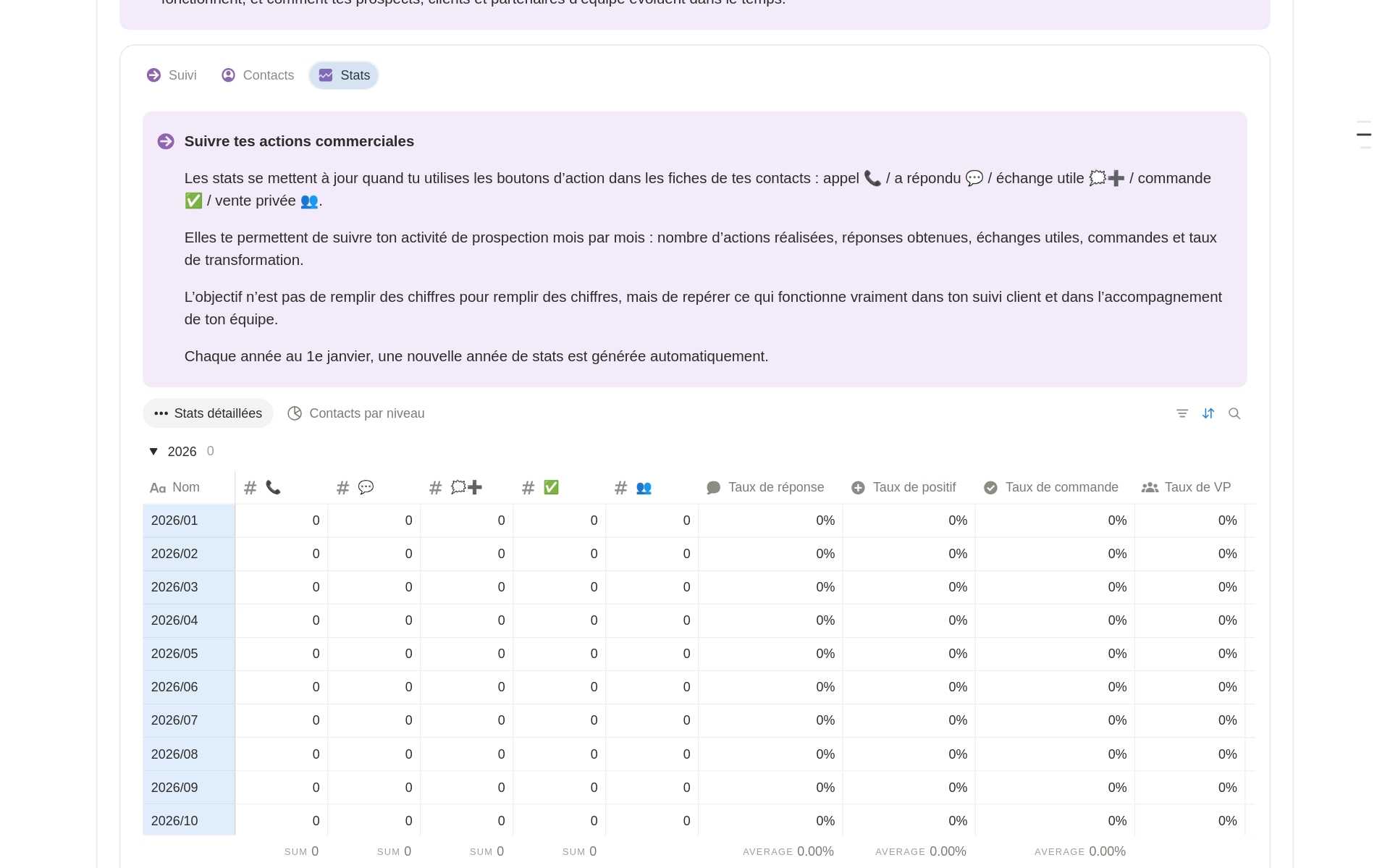Click the SUM total under the phone column
The width and height of the screenshot is (1390, 868).
click(301, 851)
